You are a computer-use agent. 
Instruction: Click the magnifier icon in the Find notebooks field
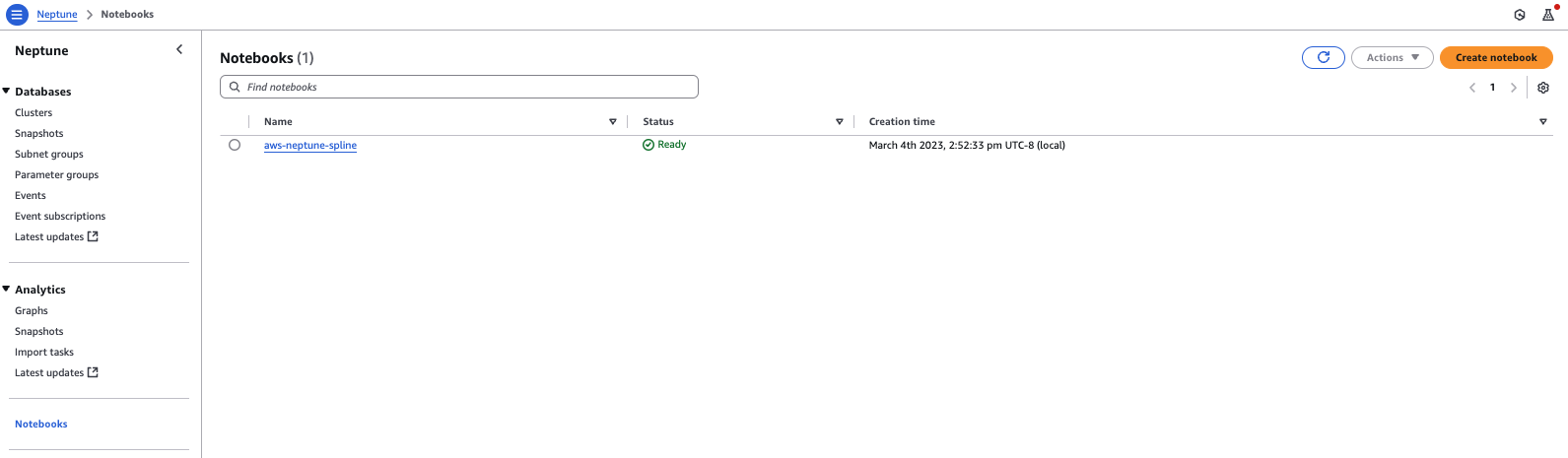(x=235, y=87)
